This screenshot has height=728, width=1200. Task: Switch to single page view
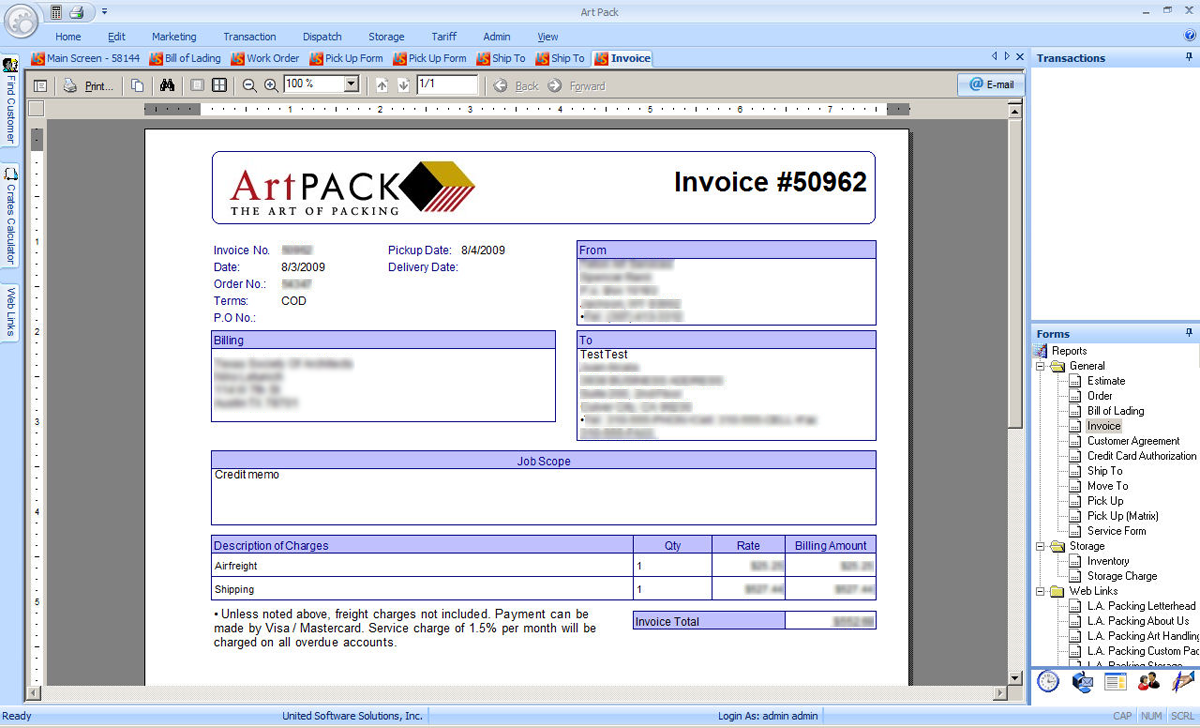[x=198, y=86]
